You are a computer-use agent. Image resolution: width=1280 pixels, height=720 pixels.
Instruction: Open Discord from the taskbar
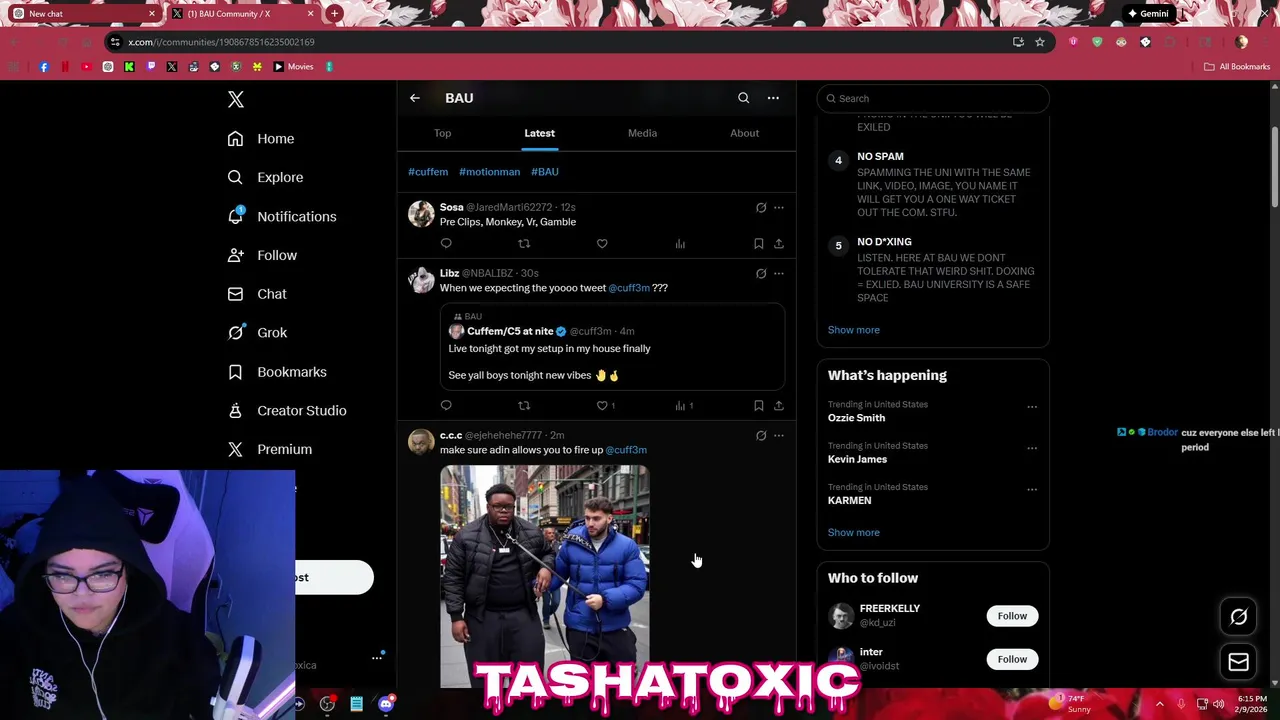tap(386, 704)
